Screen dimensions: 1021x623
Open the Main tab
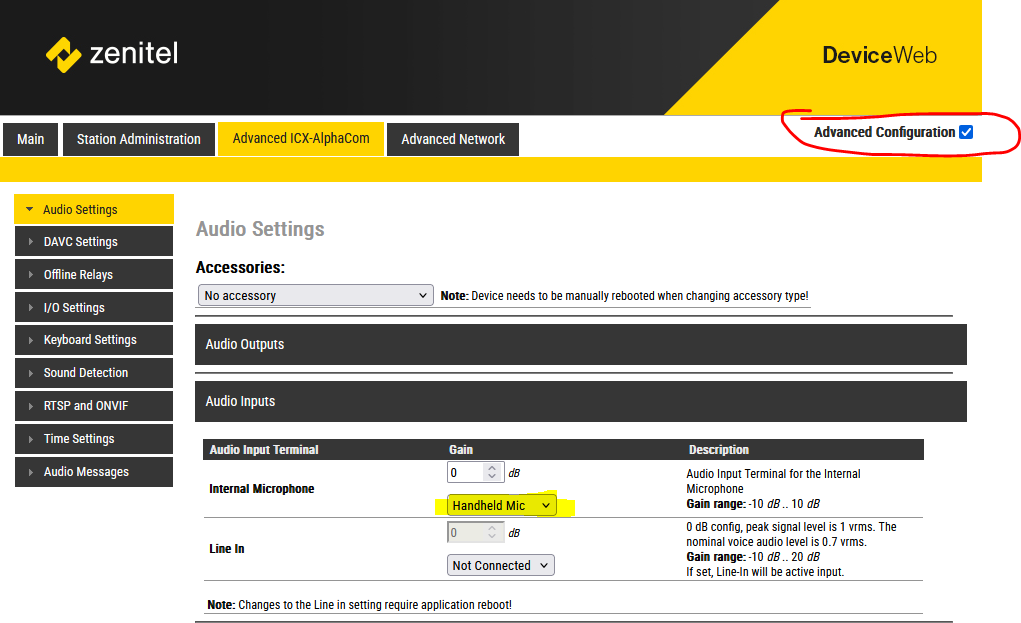point(31,139)
